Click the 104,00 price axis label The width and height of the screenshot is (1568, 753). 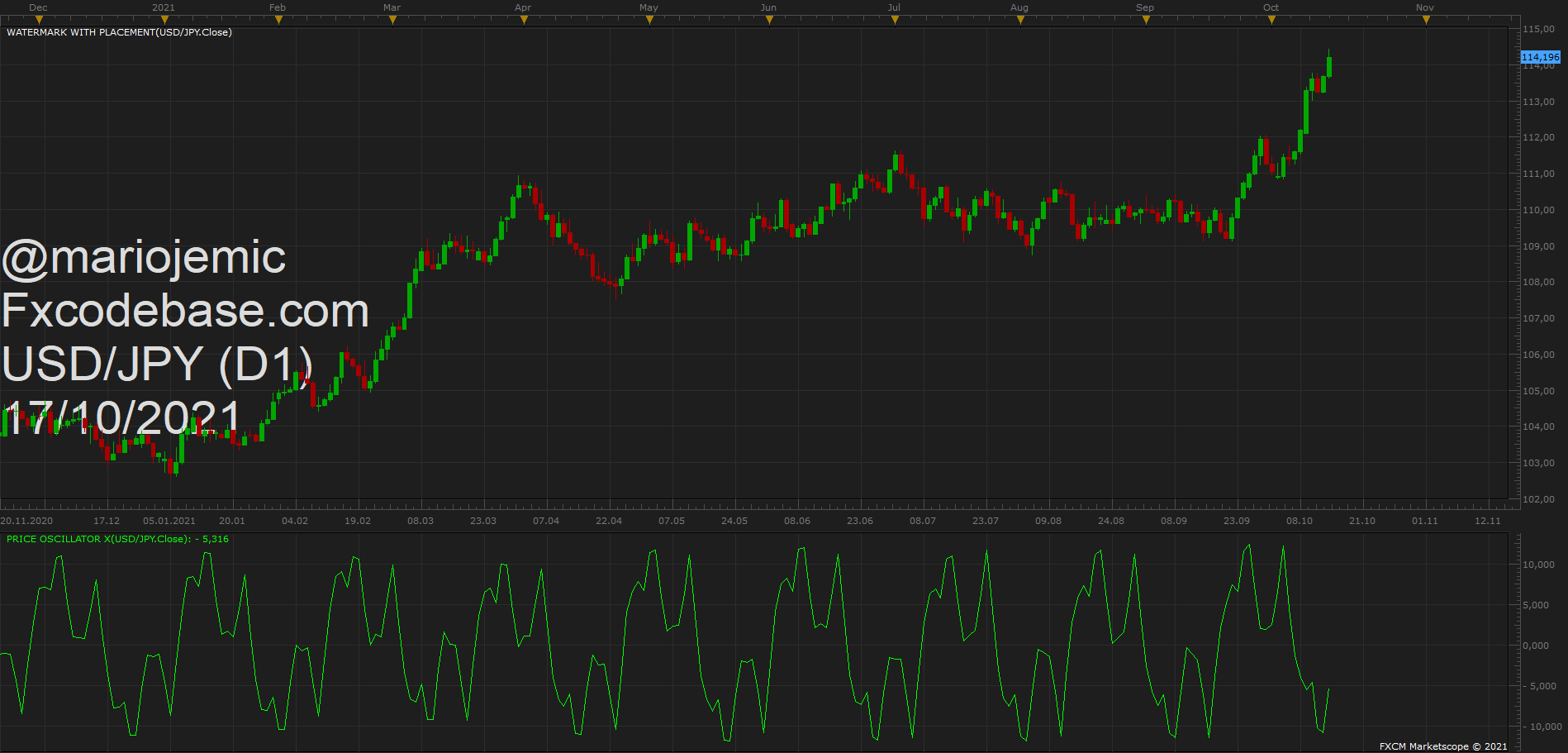point(1539,427)
